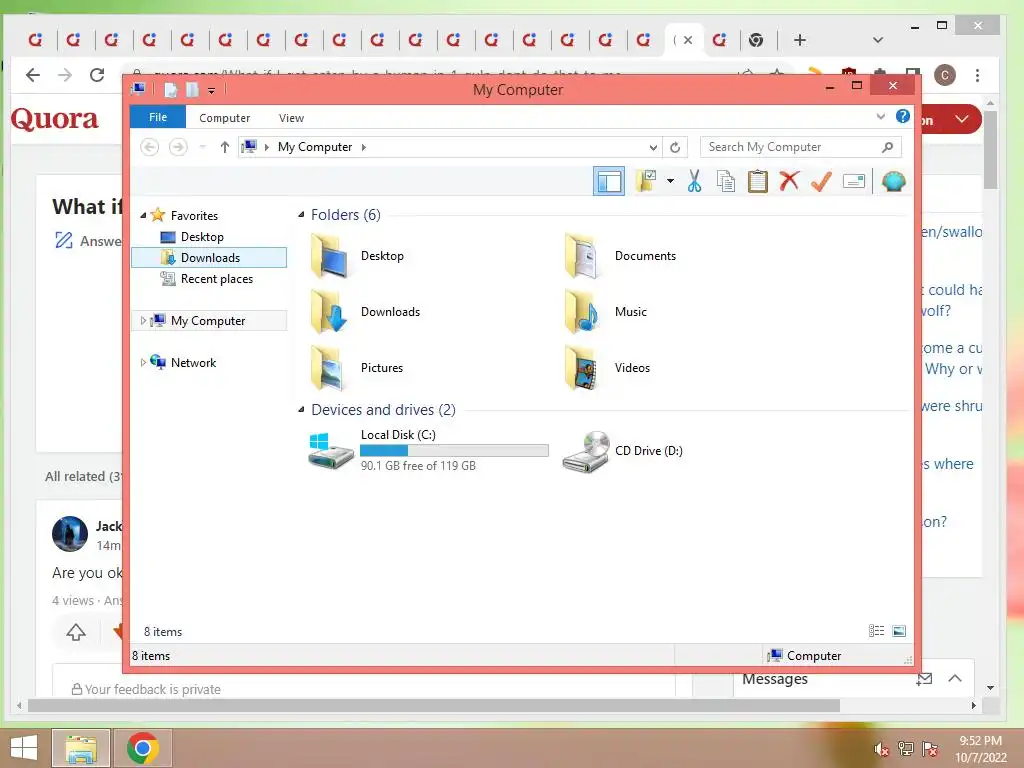Refresh the My Computer view
This screenshot has width=1024, height=768.
(675, 147)
